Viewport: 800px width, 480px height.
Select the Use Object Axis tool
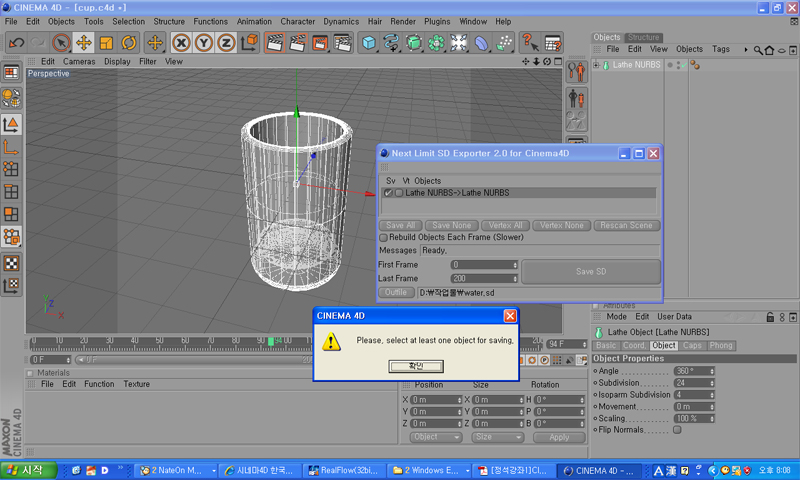tap(11, 147)
